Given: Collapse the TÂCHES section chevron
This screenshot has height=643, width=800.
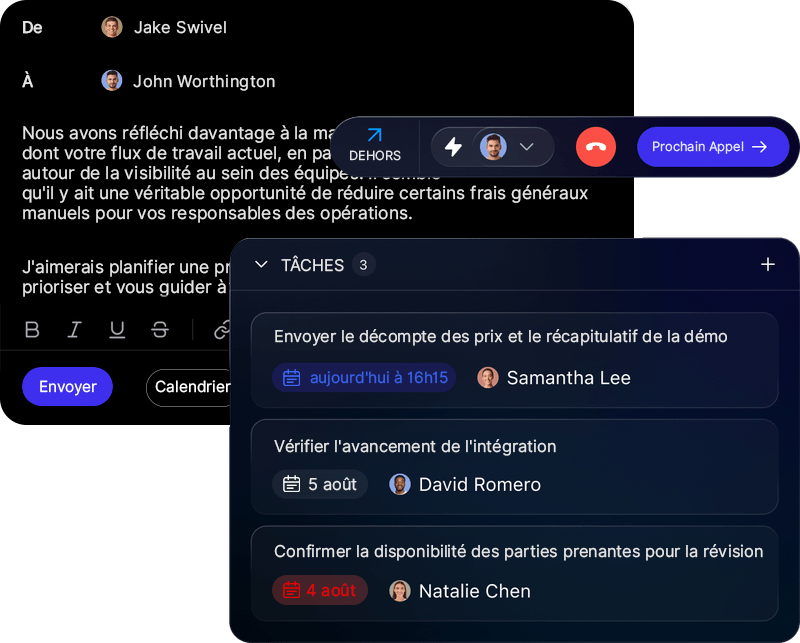Looking at the screenshot, I should (261, 264).
